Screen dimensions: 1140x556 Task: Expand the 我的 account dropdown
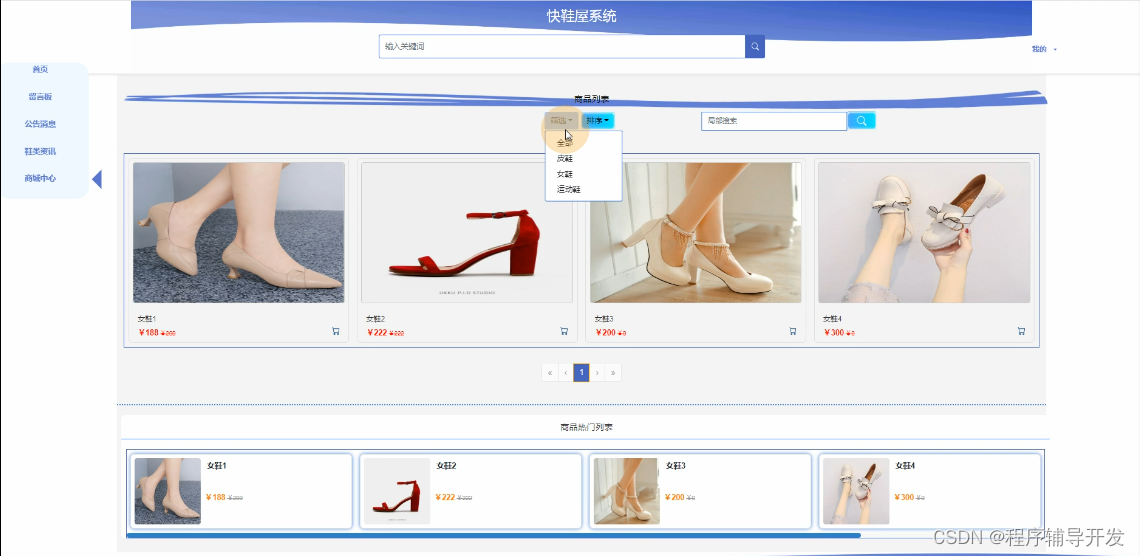tap(1044, 49)
